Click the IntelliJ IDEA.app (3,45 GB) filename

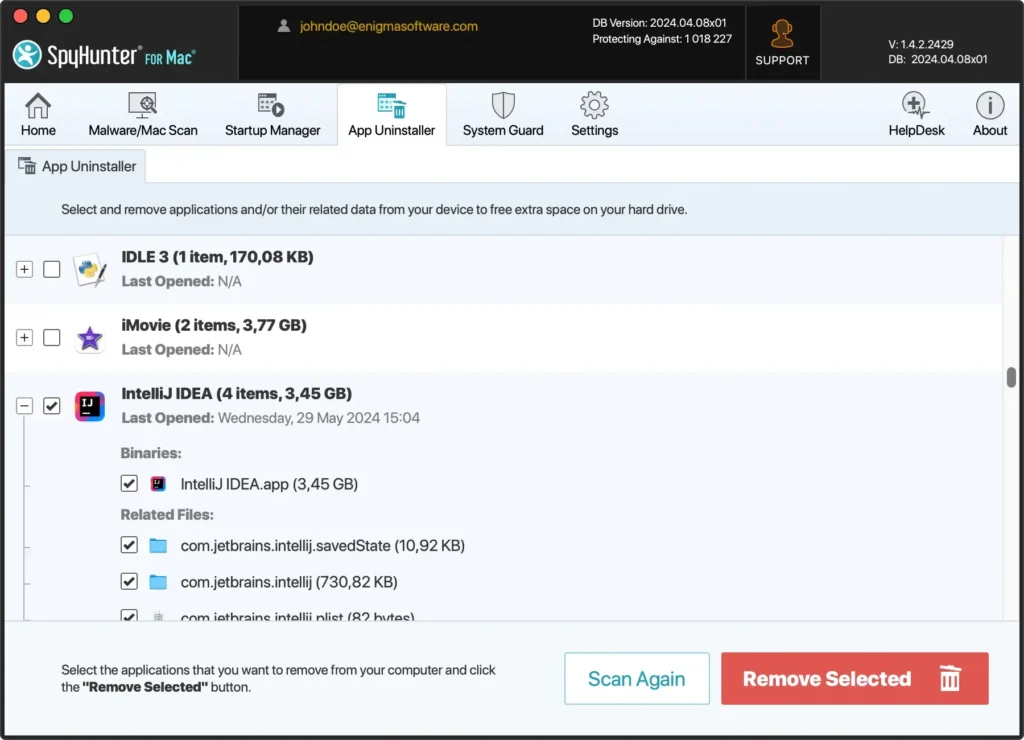[269, 484]
